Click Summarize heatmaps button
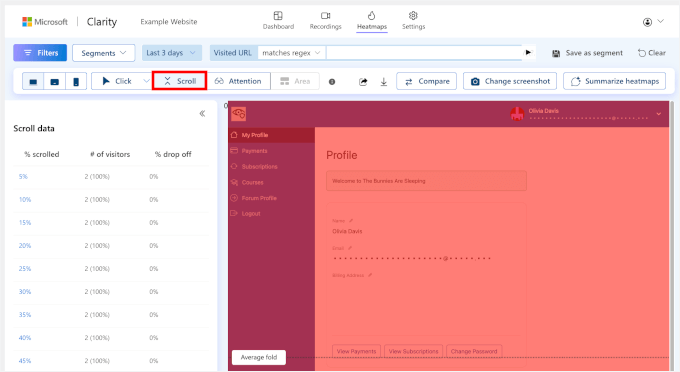680x372 pixels. tap(614, 81)
